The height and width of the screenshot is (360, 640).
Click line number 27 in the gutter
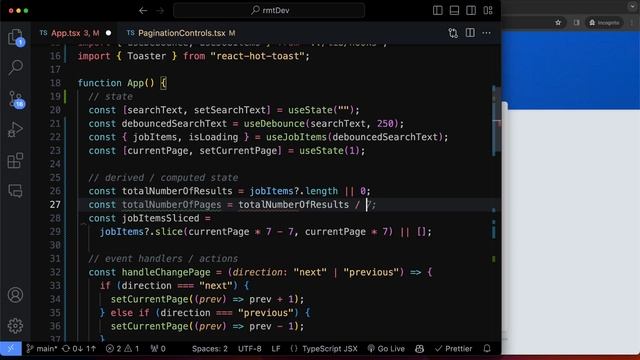55,204
